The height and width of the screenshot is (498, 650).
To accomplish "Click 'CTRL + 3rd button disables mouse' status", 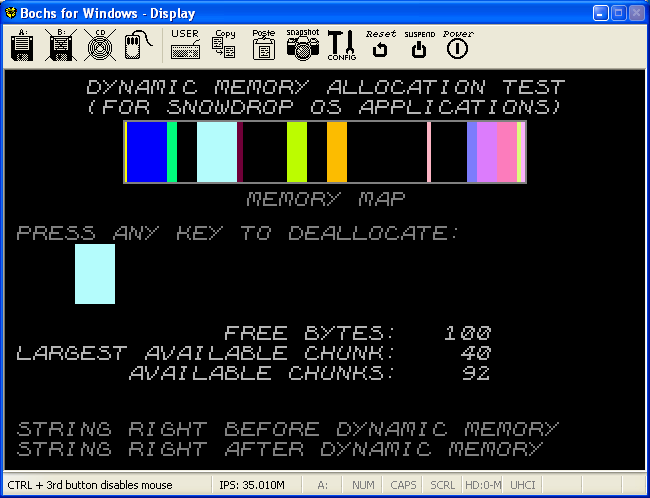I will (90, 485).
